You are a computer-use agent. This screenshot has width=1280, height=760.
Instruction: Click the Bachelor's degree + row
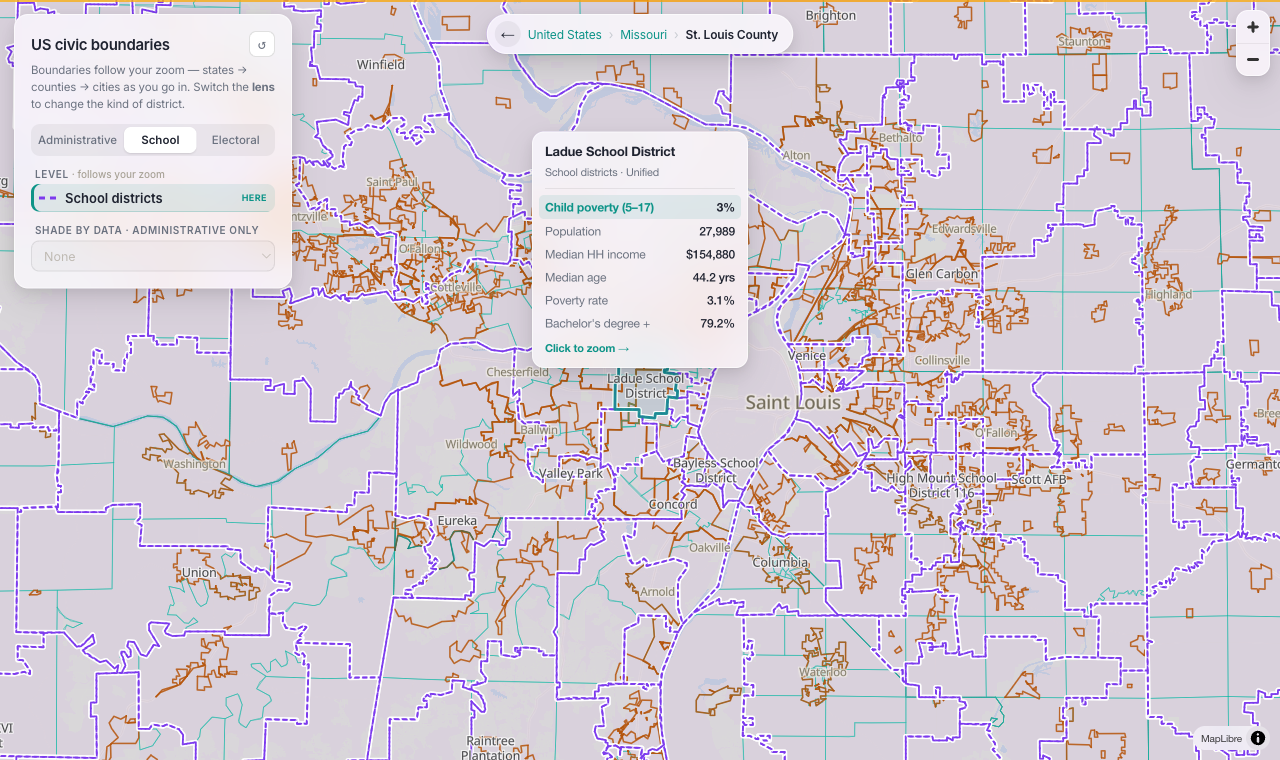pos(640,323)
